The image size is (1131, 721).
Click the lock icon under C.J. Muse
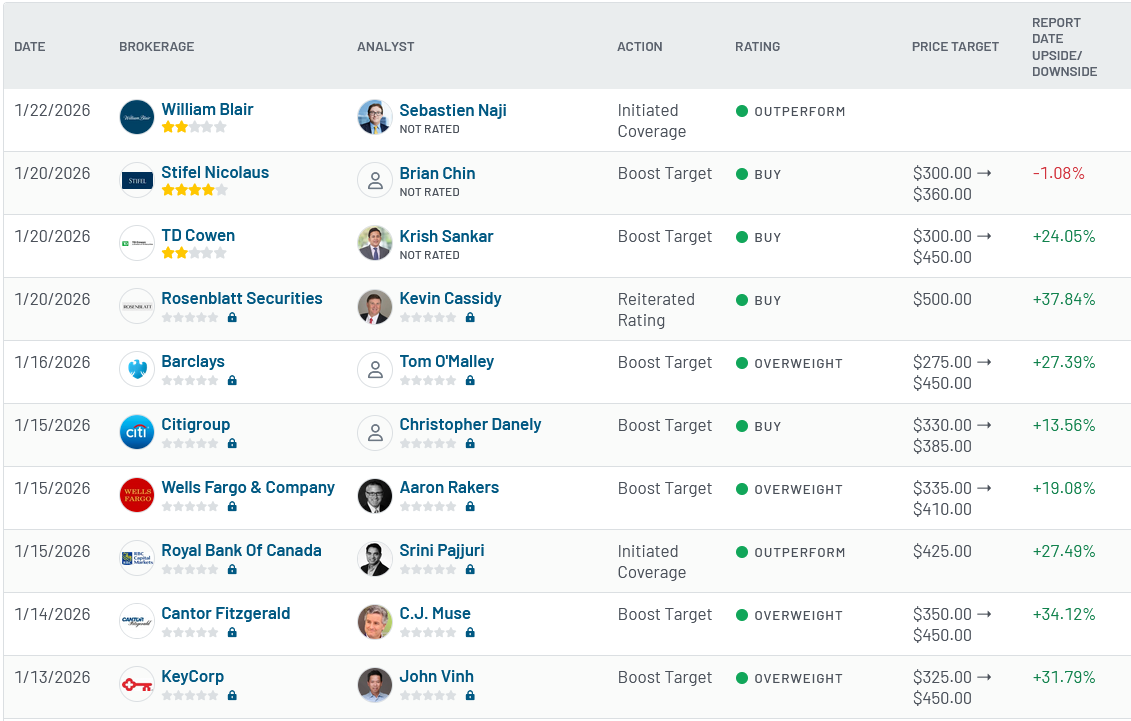[470, 632]
